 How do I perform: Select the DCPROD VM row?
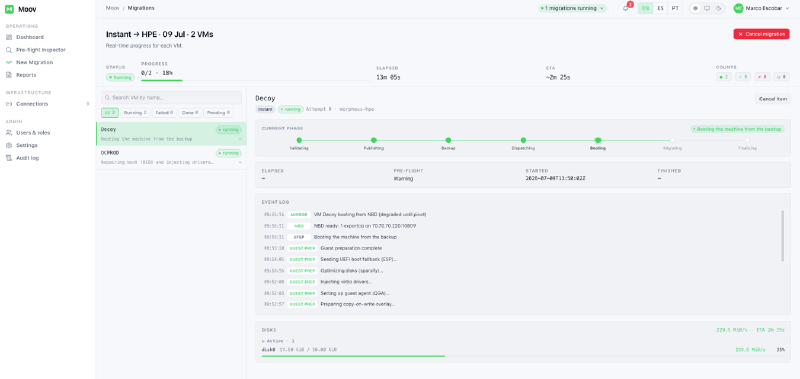pyautogui.click(x=171, y=157)
